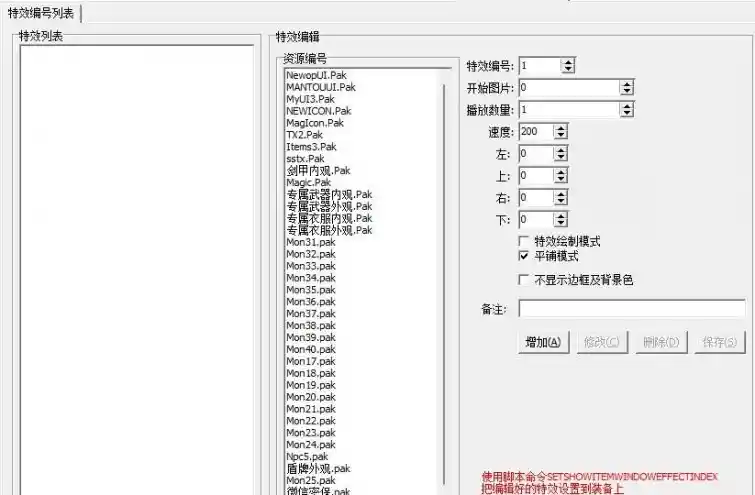Viewport: 755px width, 495px height.
Task: Select NEWICON.Pak in resource list
Action: (x=319, y=111)
